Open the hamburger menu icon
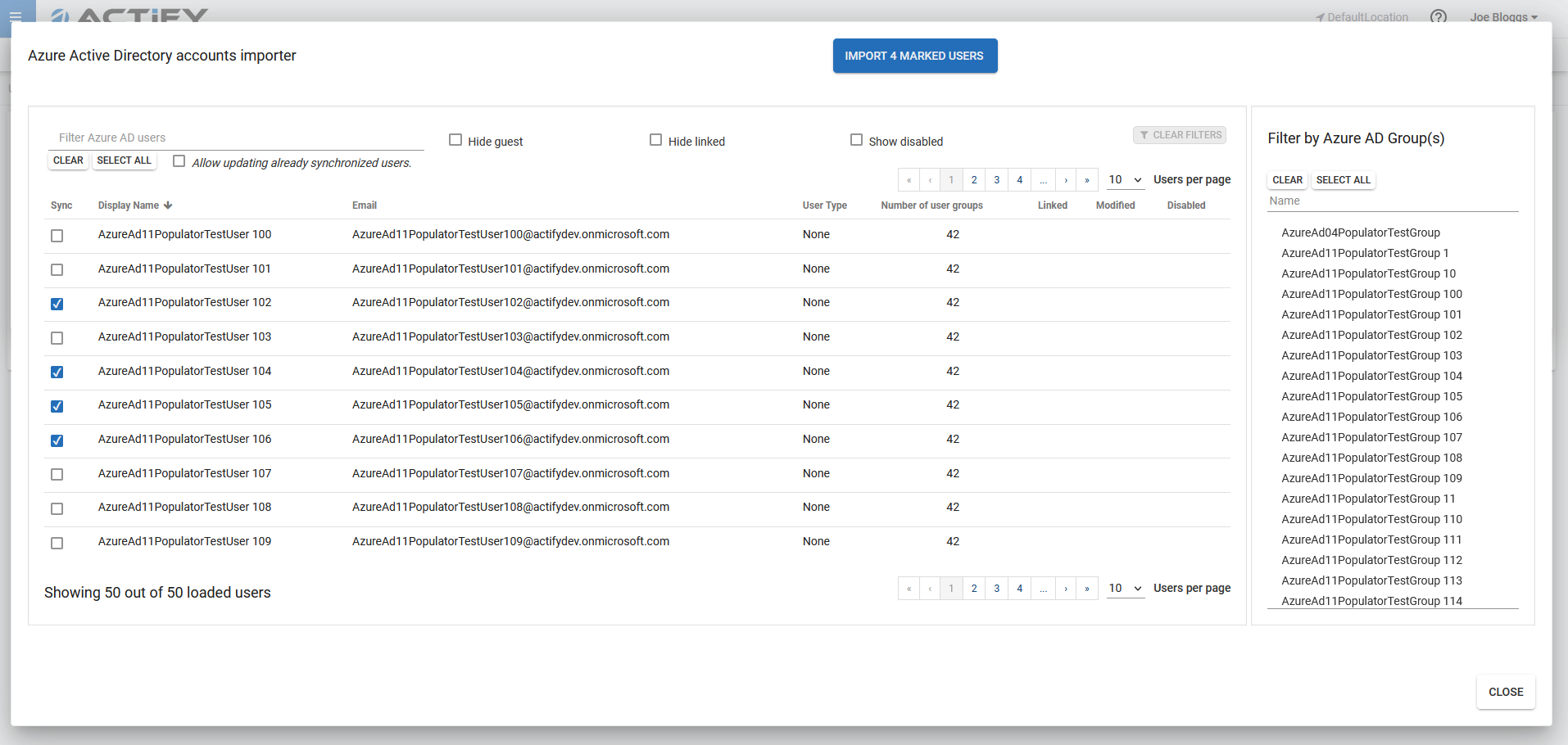Screen dimensions: 1568x745 16,16
